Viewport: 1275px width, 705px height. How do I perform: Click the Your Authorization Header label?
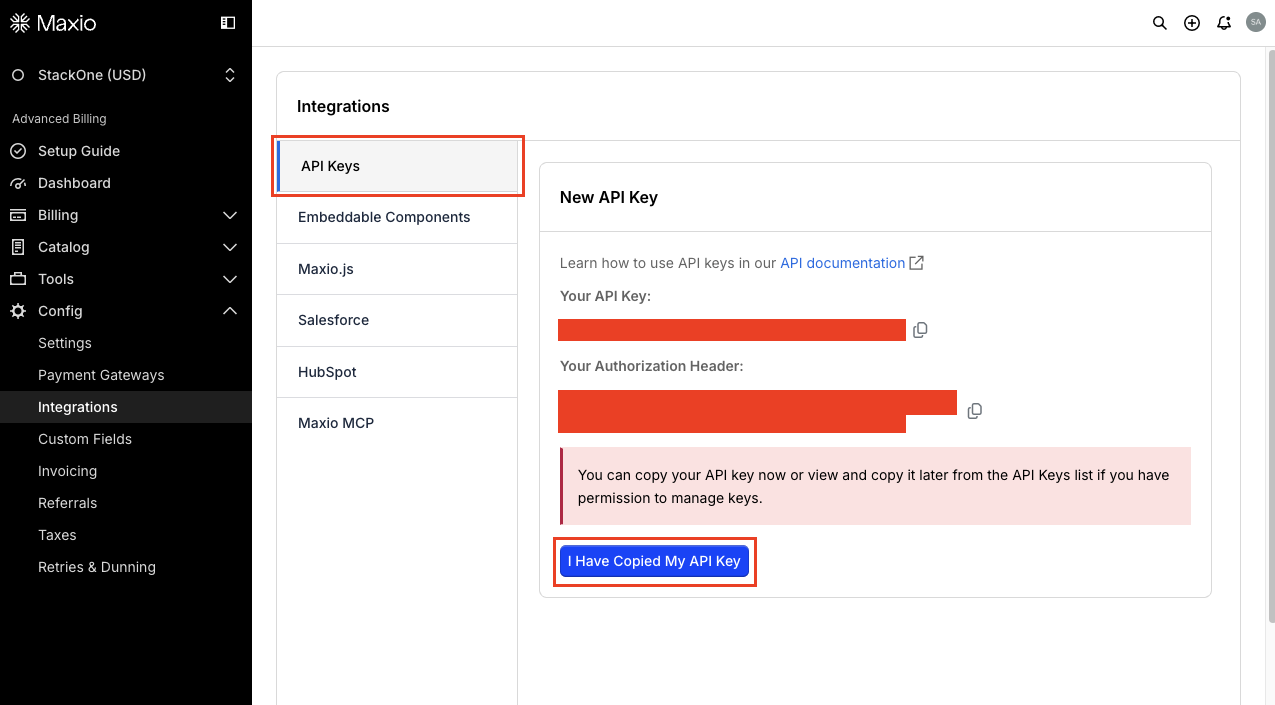click(x=652, y=366)
